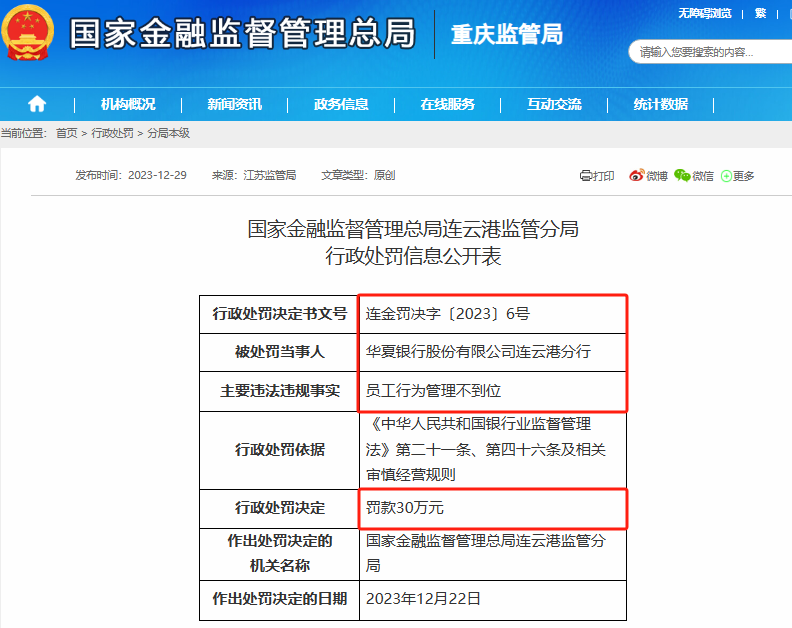Viewport: 792px width, 628px height.
Task: Click the row header 主要违法违规事实
Action: click(x=280, y=391)
